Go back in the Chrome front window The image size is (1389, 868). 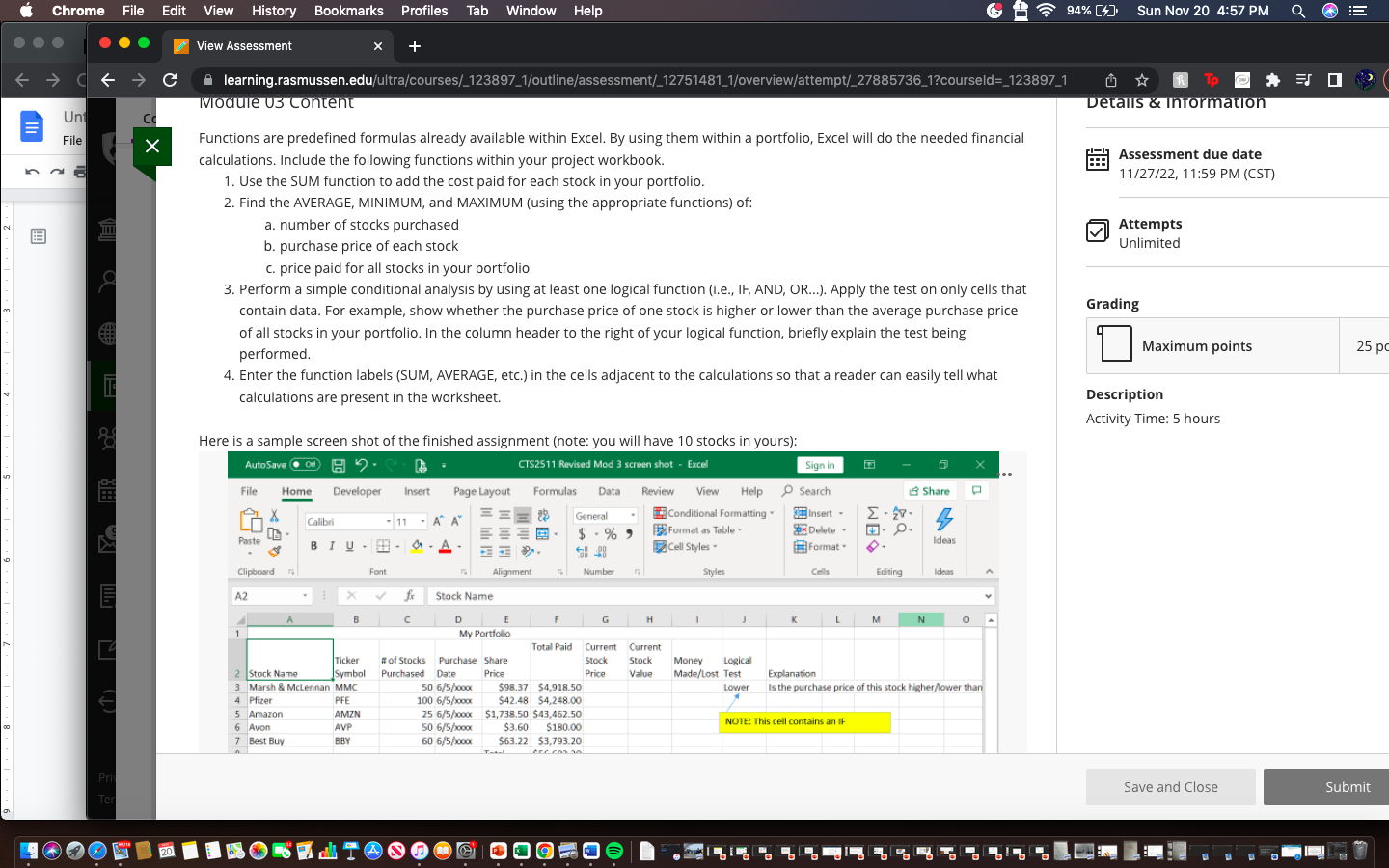pyautogui.click(x=108, y=80)
